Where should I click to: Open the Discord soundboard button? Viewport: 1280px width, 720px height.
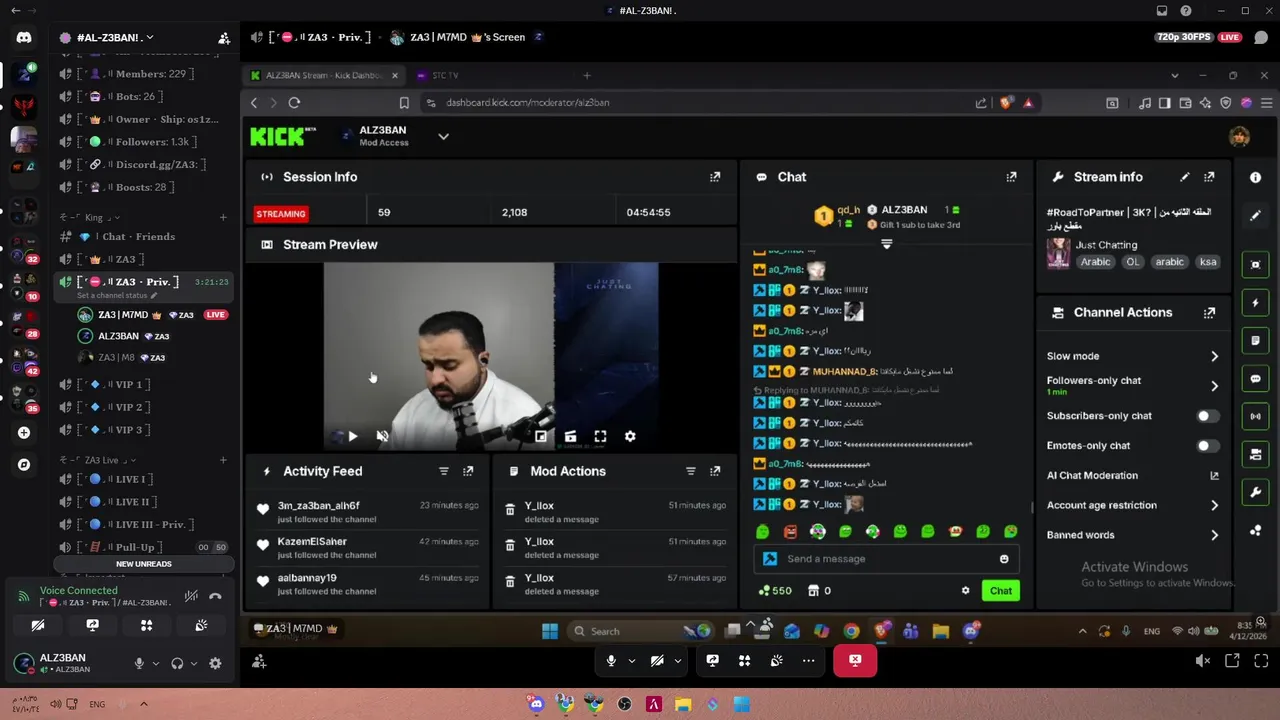201,625
